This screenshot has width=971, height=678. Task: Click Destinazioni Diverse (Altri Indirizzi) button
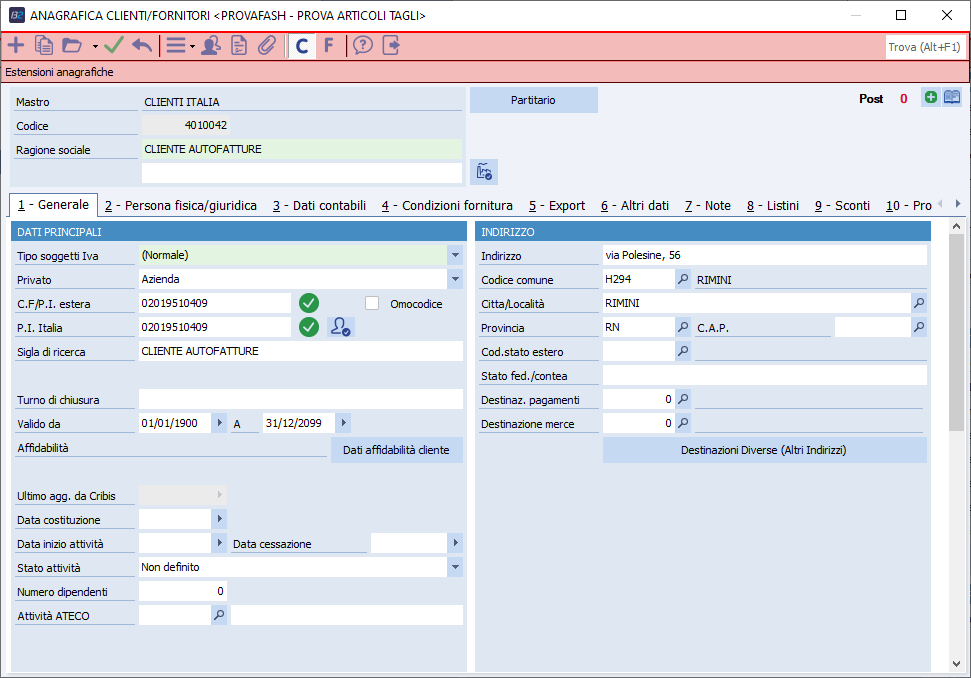click(x=764, y=450)
